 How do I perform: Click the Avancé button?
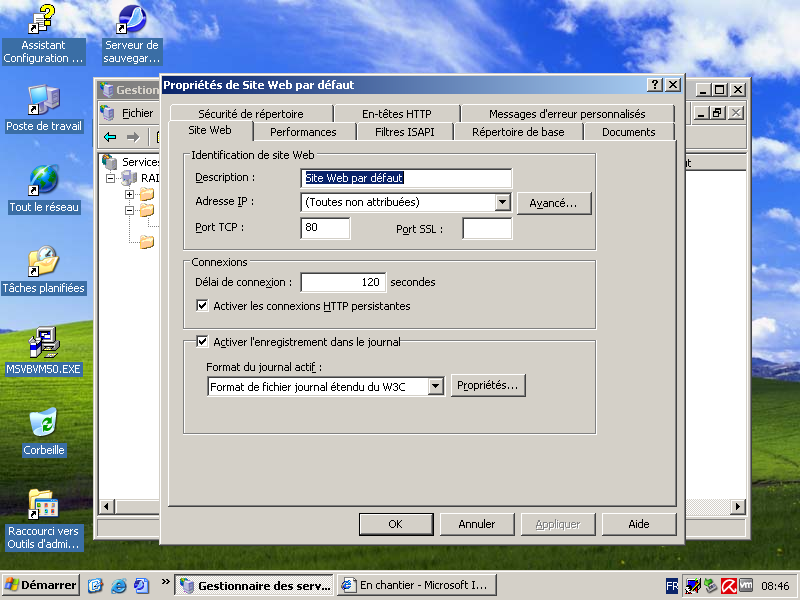pyautogui.click(x=555, y=202)
